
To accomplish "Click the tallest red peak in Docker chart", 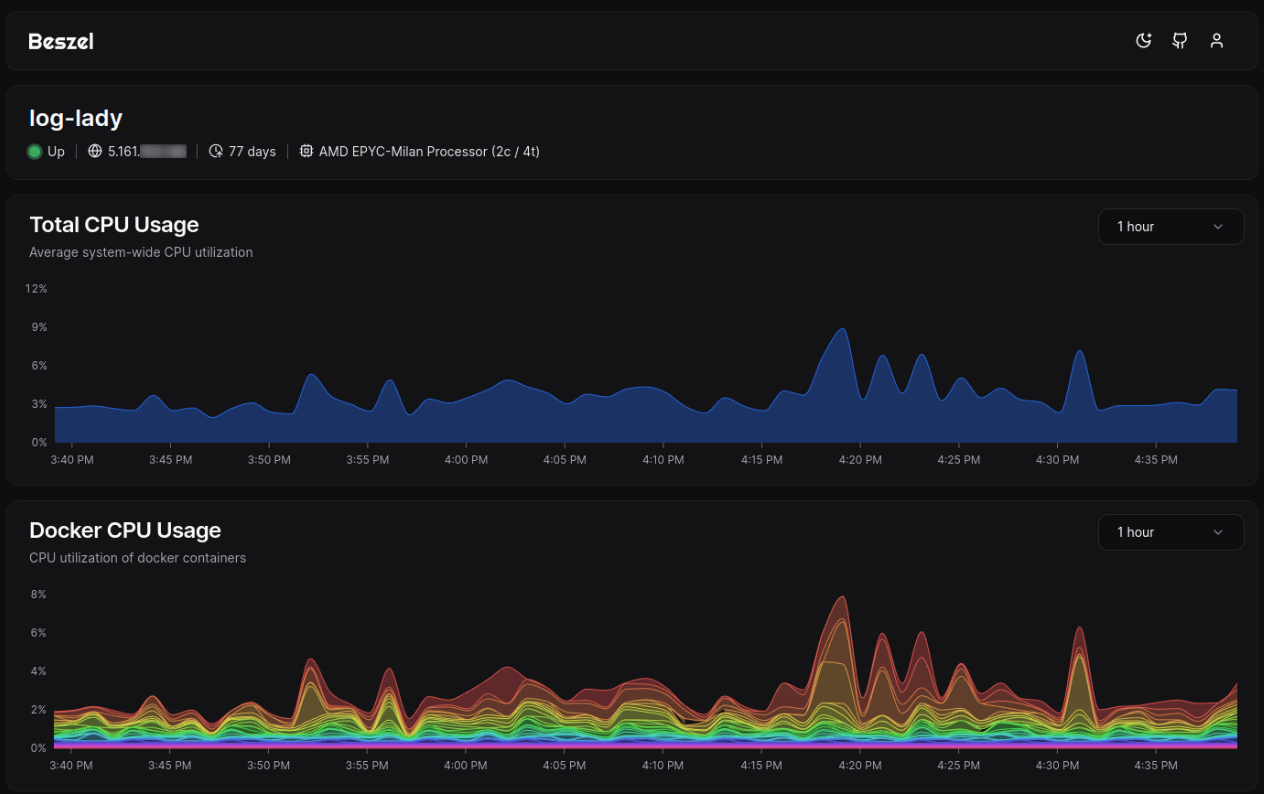I will (x=842, y=598).
